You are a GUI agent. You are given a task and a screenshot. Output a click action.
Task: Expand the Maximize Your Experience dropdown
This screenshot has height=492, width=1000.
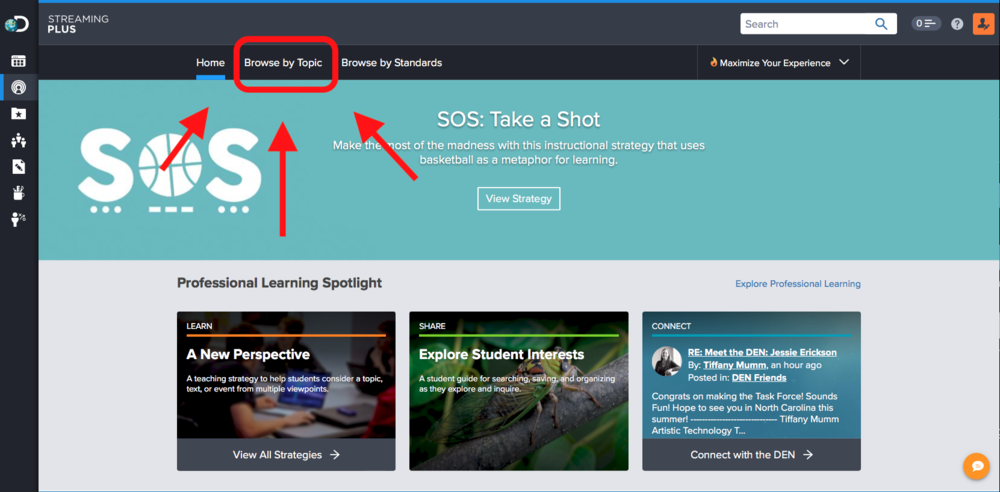coord(844,63)
